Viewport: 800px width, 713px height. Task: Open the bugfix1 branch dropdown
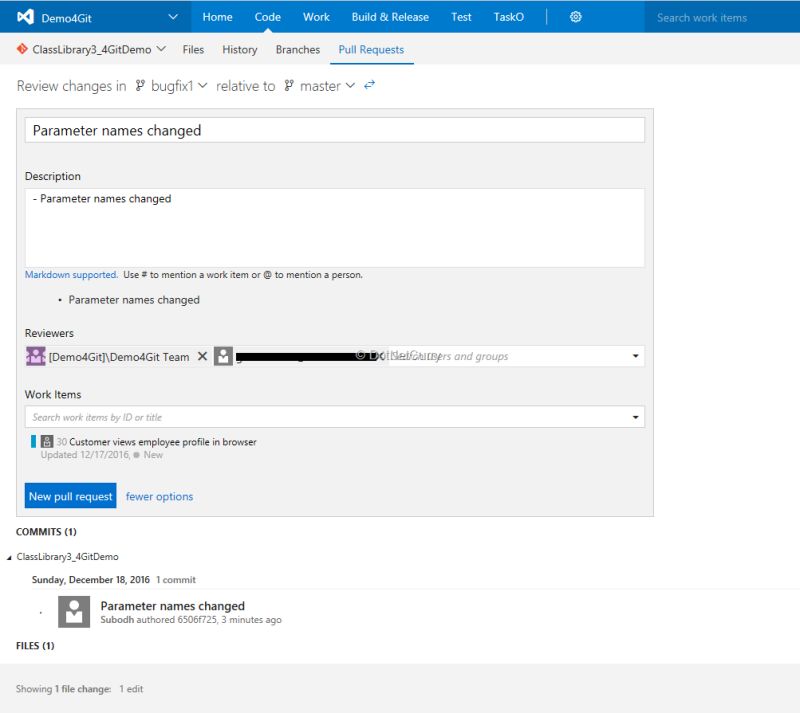(203, 86)
